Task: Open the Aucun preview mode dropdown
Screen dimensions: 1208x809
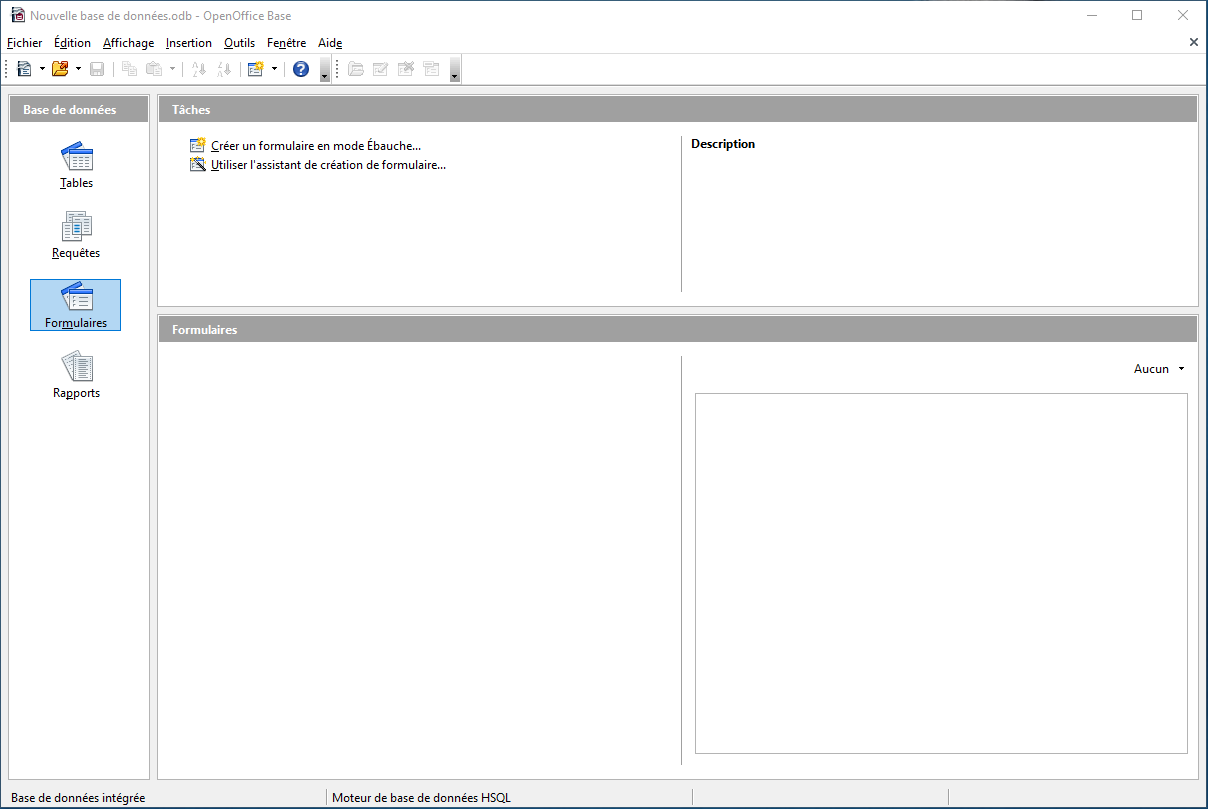Action: click(x=1158, y=369)
